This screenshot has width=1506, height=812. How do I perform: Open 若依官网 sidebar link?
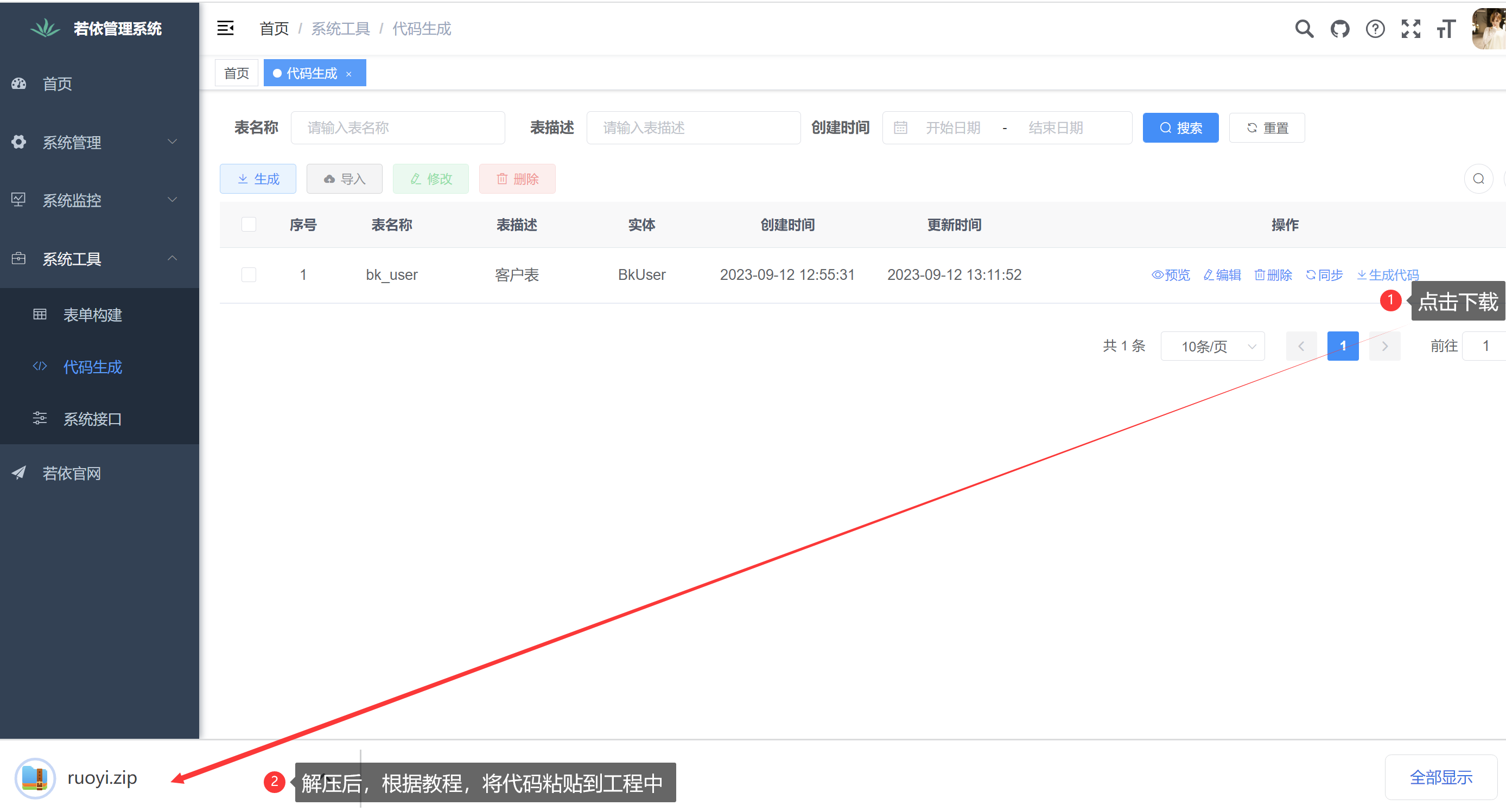[x=99, y=472]
